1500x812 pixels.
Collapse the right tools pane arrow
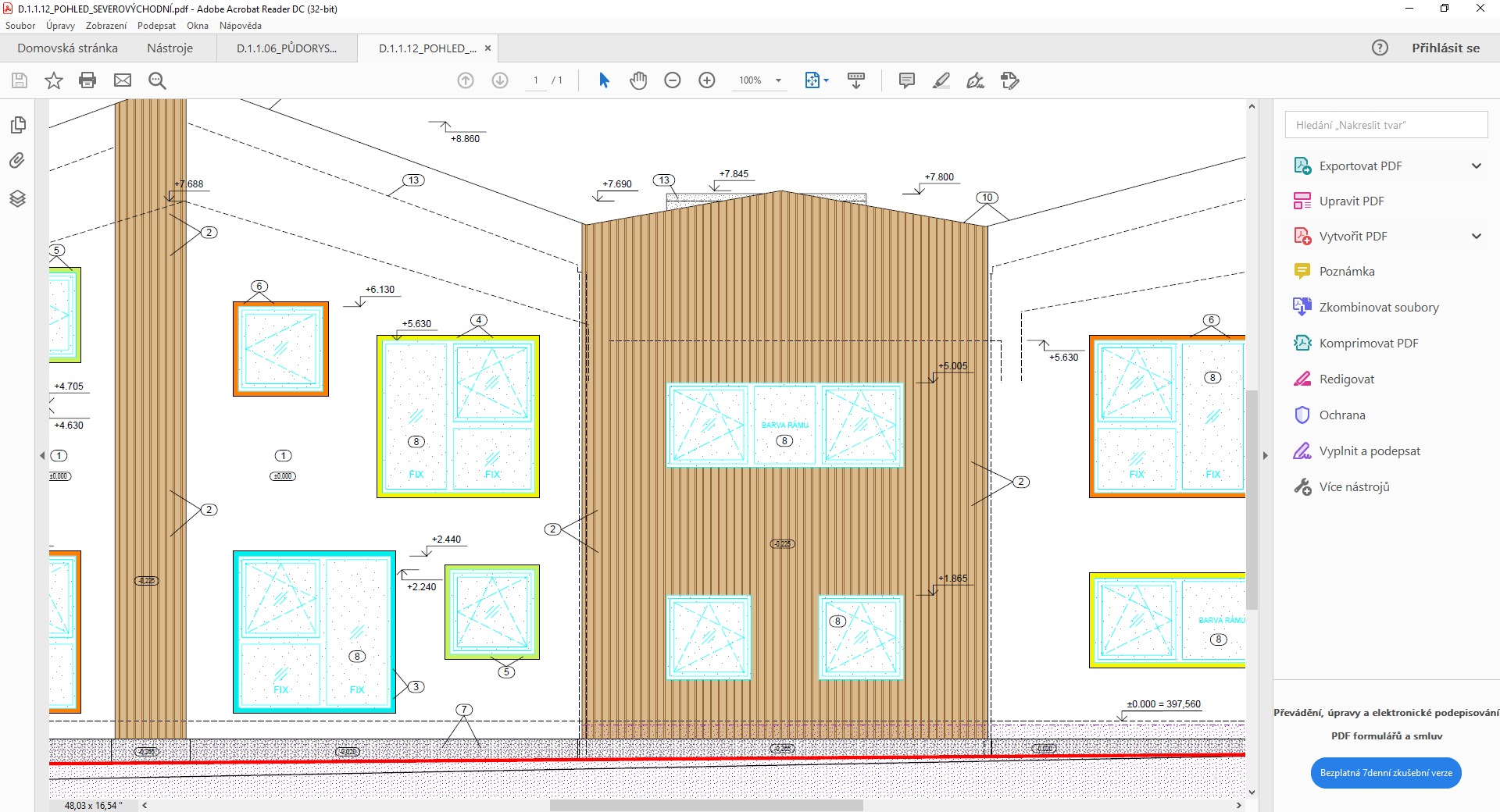1265,455
